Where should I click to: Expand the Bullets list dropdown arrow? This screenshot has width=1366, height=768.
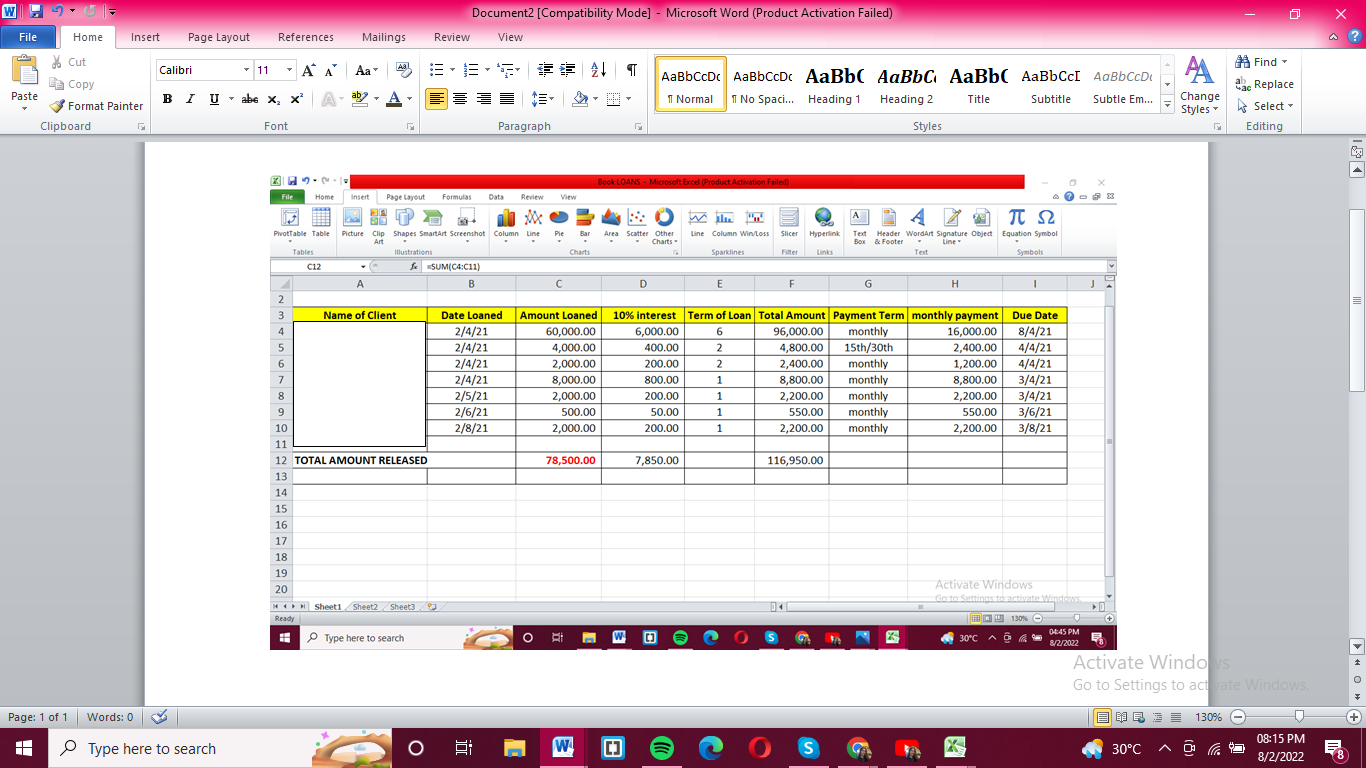click(454, 70)
